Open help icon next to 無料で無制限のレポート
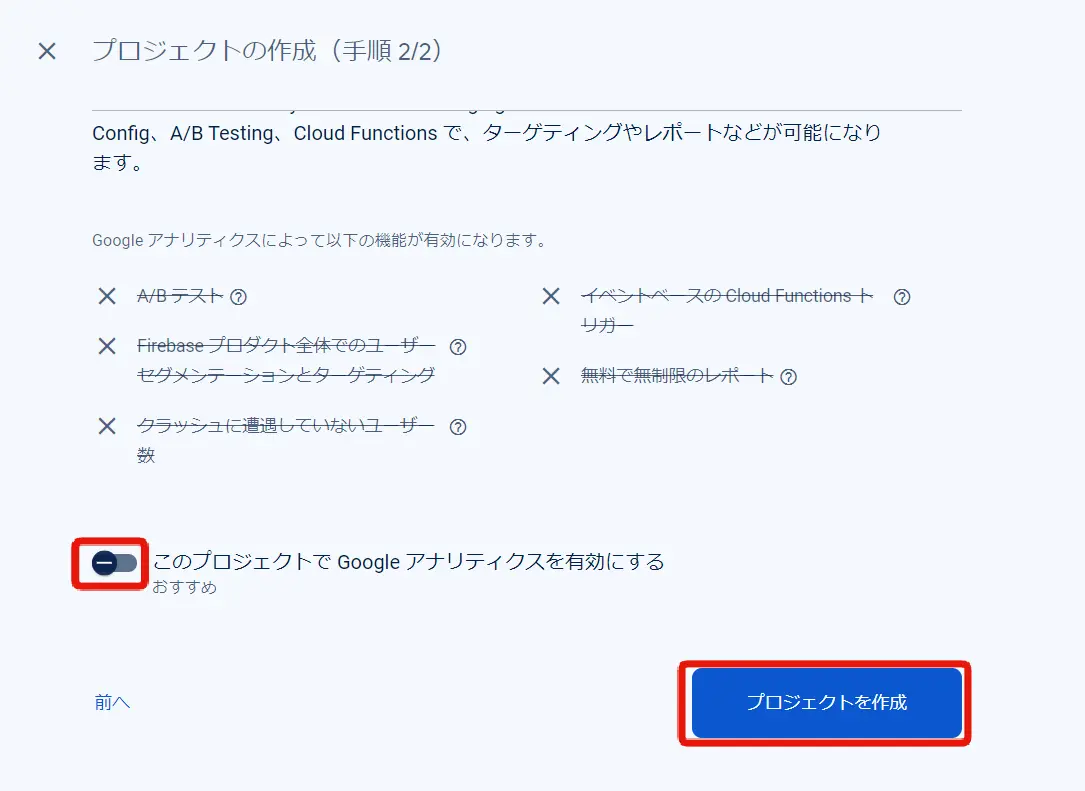Image resolution: width=1085 pixels, height=791 pixels. [x=789, y=377]
